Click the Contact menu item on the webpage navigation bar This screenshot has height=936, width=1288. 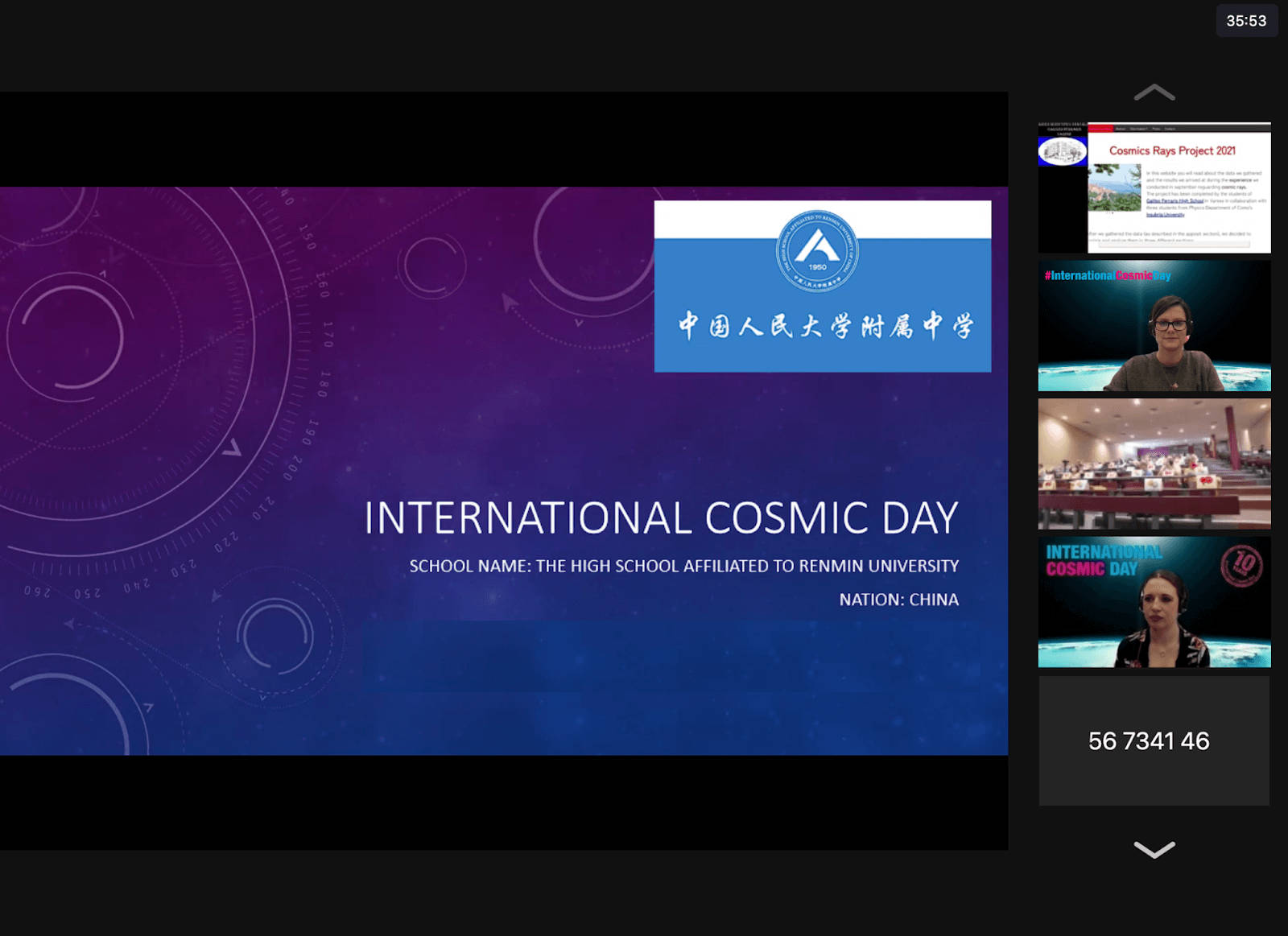(1170, 129)
